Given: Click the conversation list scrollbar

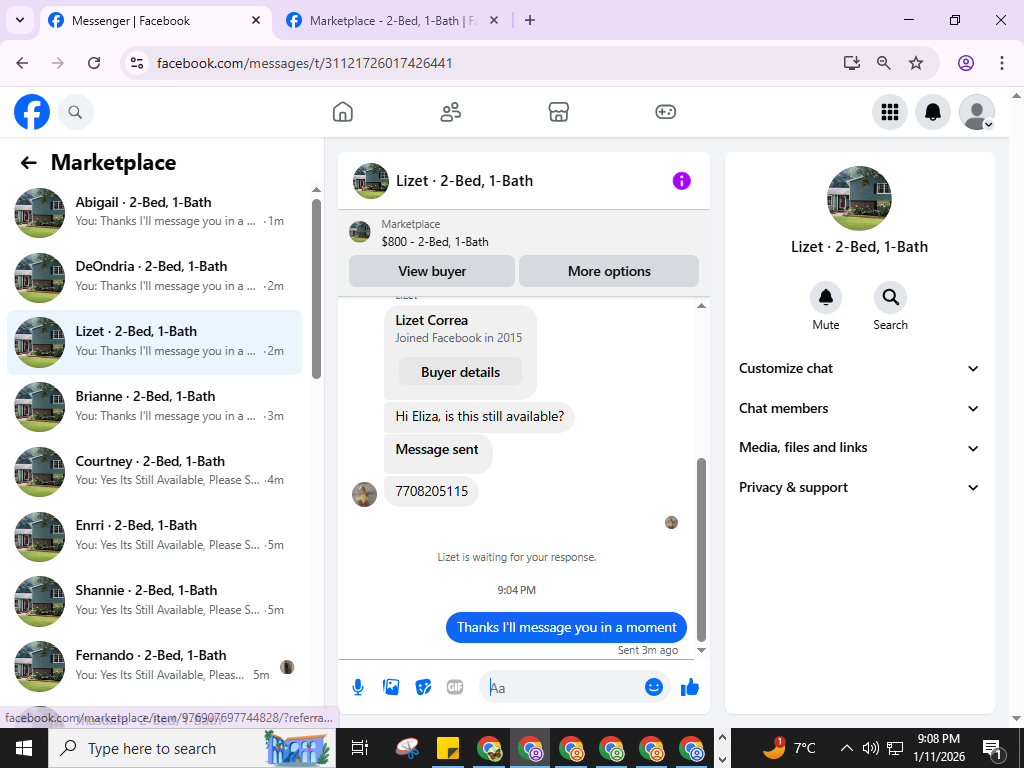Looking at the screenshot, I should pos(316,289).
